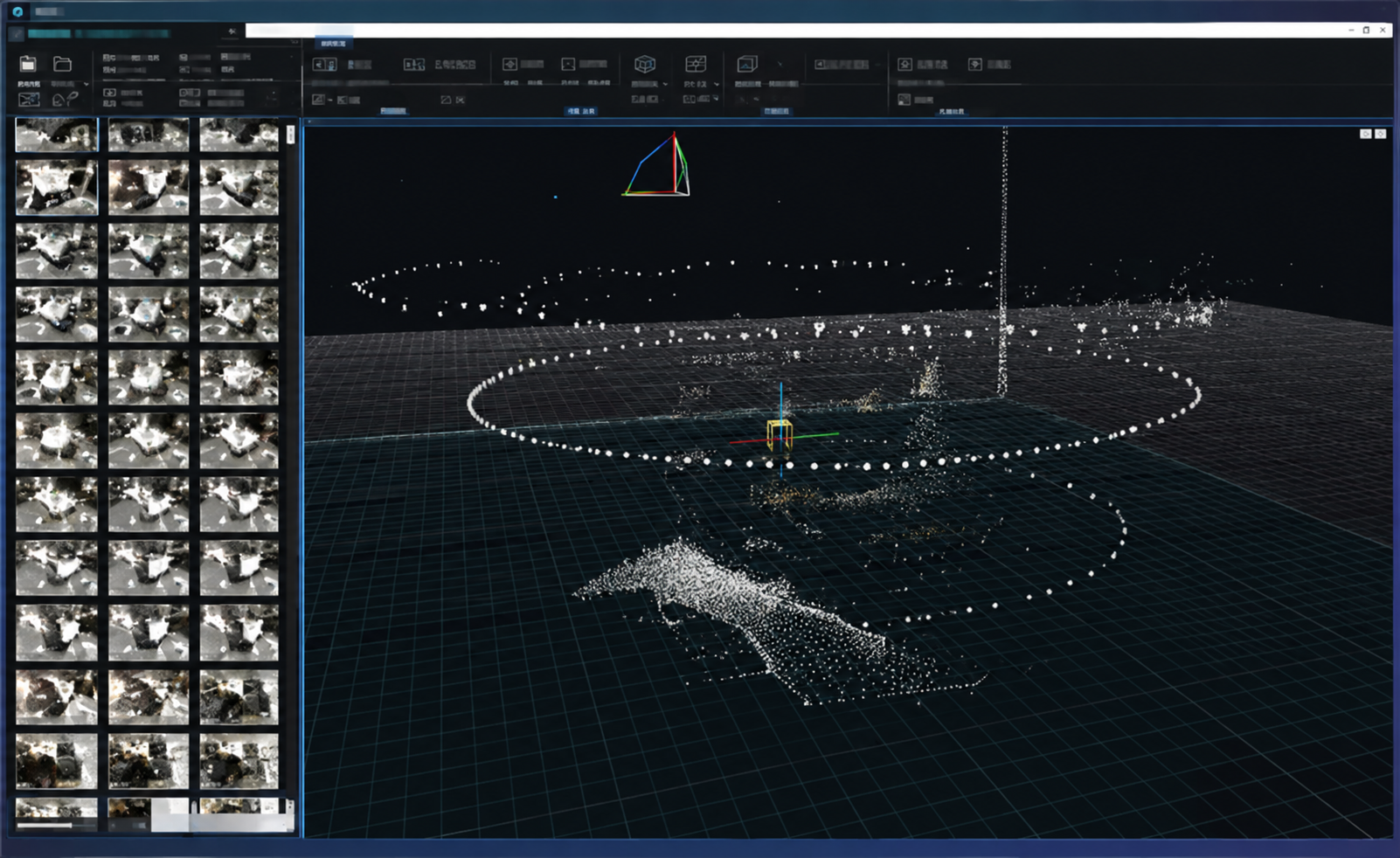Click the picture icon below the solid folder

pos(29,99)
